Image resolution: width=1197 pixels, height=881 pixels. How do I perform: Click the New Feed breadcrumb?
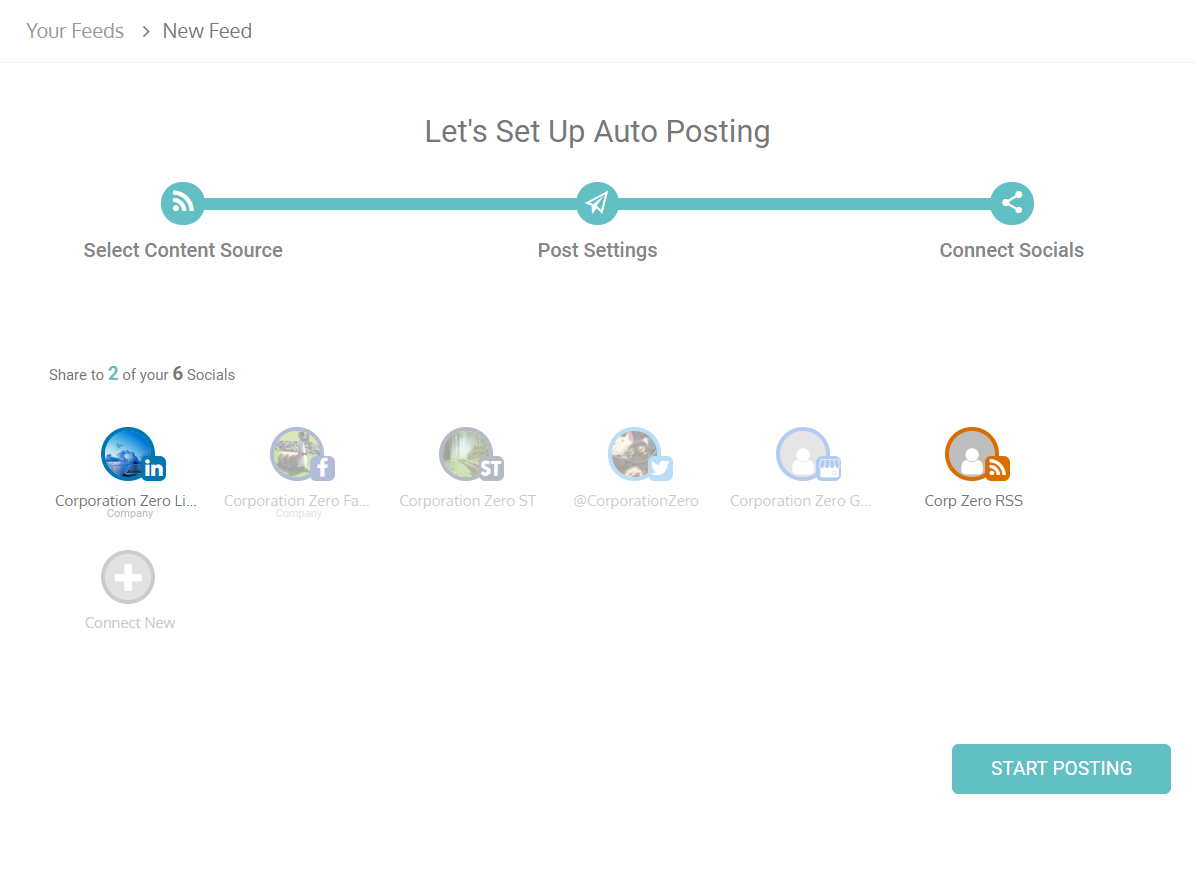tap(207, 31)
